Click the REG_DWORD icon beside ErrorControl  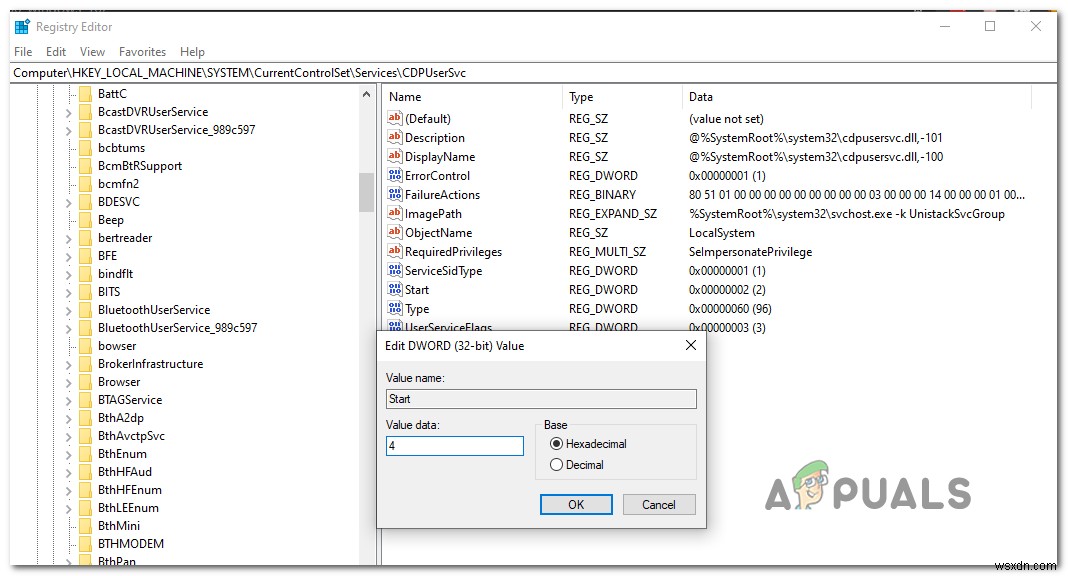point(394,175)
